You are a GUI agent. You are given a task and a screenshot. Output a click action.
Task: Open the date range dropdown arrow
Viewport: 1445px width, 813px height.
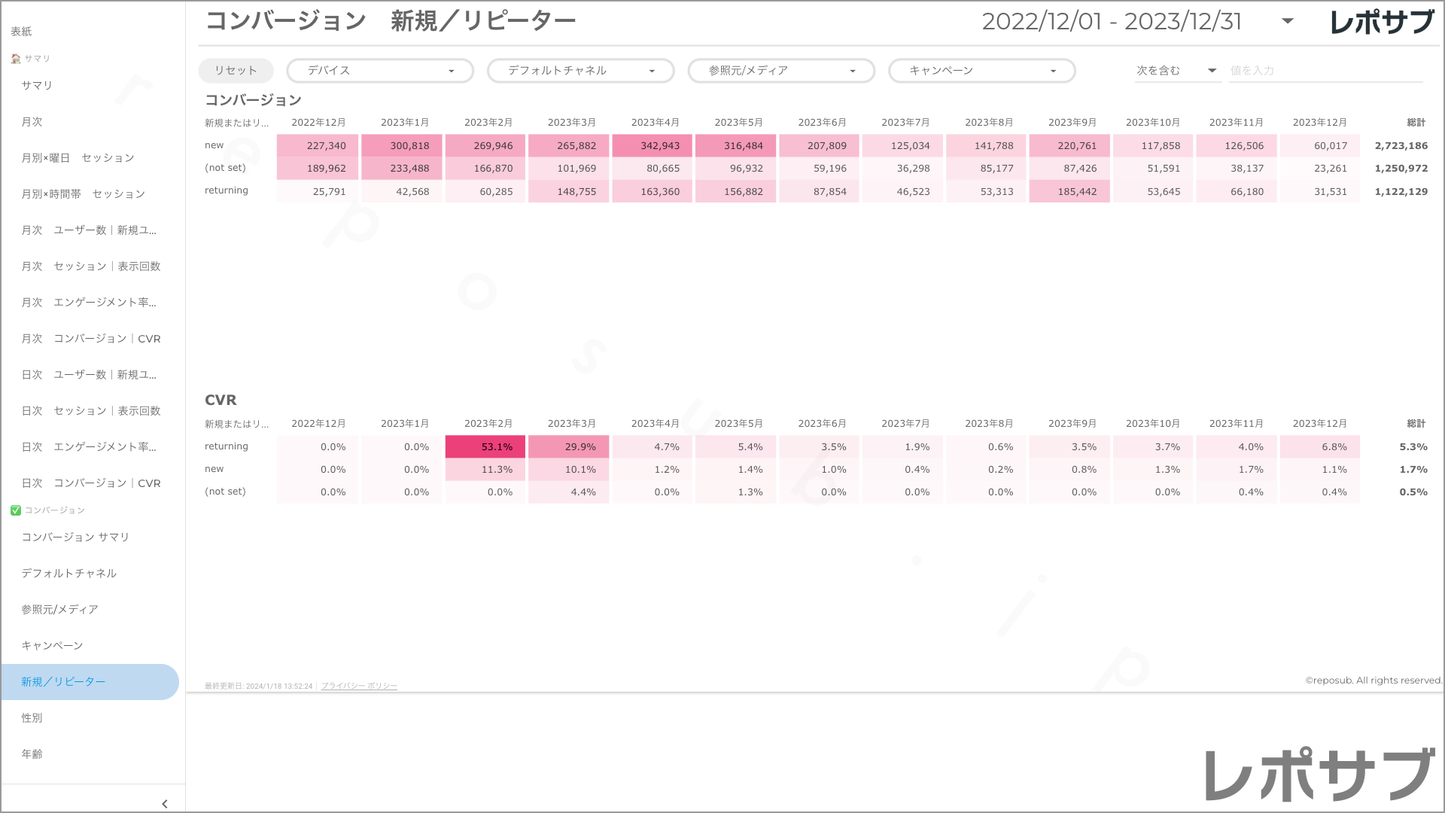pyautogui.click(x=1287, y=21)
